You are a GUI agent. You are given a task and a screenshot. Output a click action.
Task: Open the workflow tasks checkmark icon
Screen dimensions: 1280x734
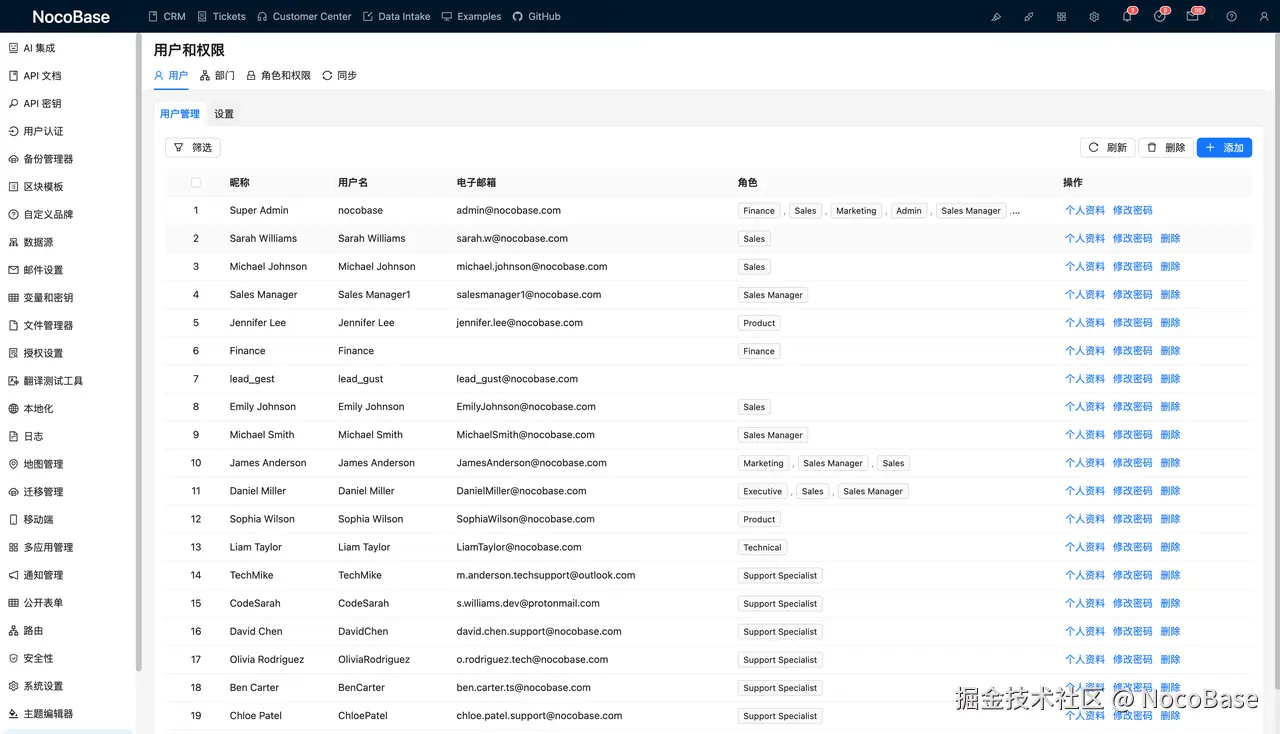(1160, 17)
